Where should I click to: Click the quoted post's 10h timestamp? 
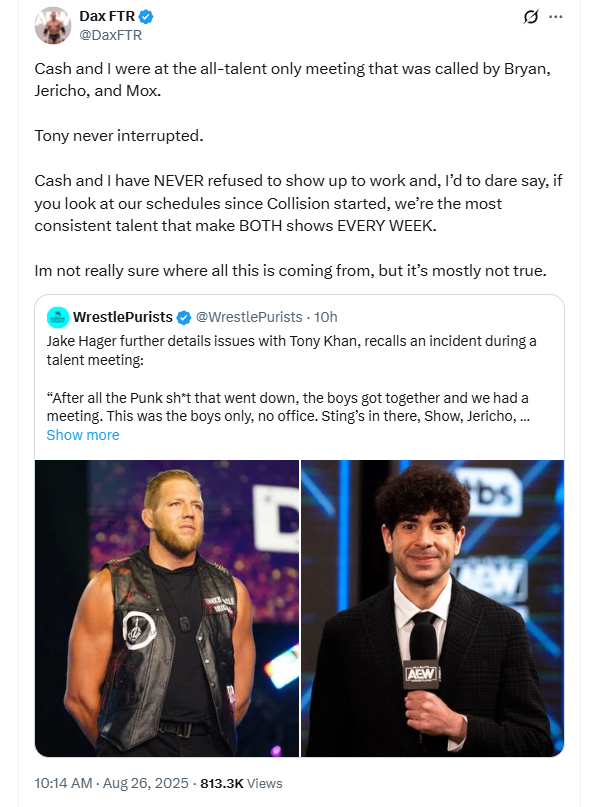pos(326,317)
